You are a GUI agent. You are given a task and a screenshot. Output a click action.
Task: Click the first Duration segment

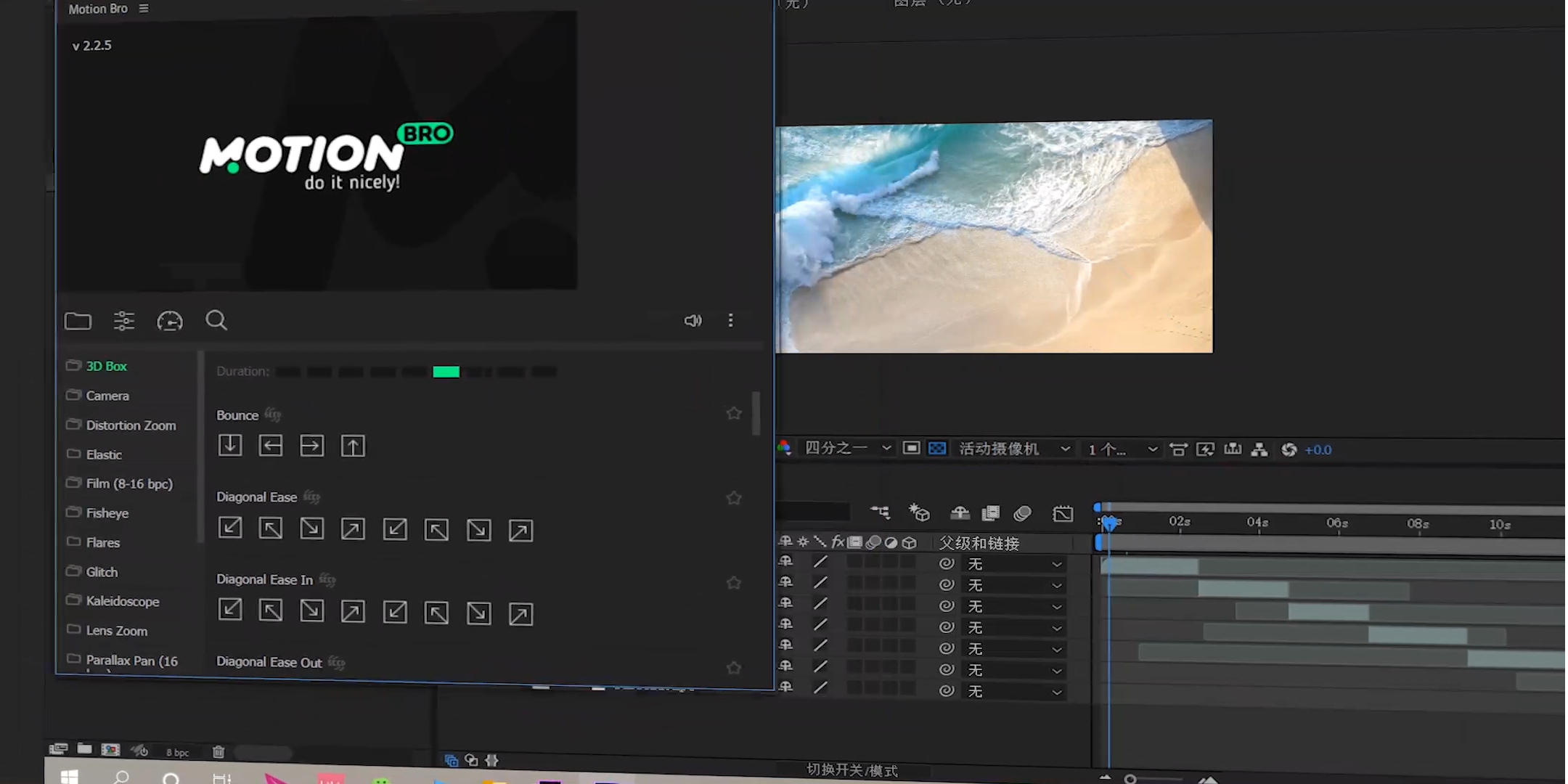click(287, 372)
